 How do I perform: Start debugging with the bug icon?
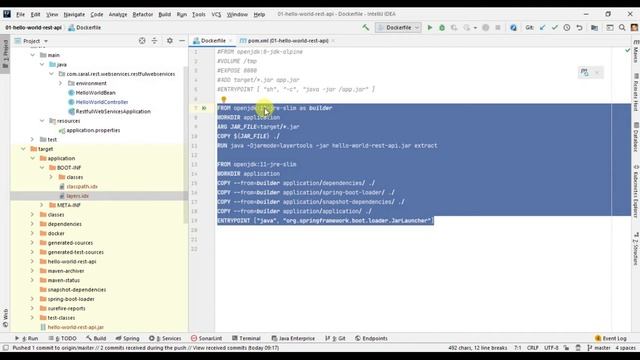coord(442,27)
